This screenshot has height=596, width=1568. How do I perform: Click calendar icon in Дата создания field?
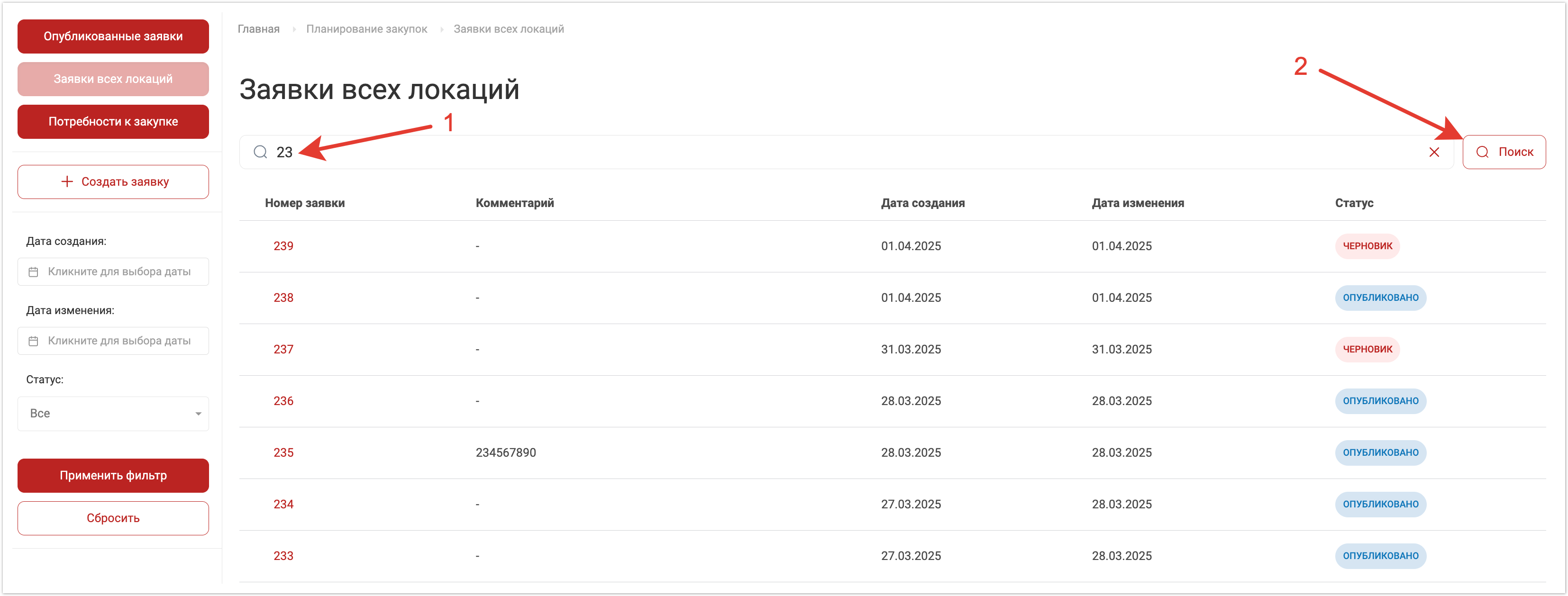pos(34,272)
